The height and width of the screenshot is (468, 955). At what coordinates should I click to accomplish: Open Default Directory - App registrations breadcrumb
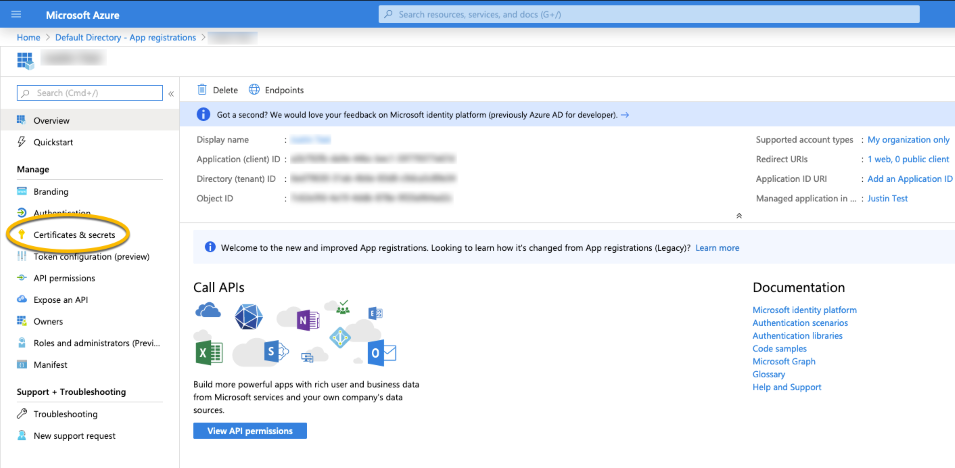[125, 38]
